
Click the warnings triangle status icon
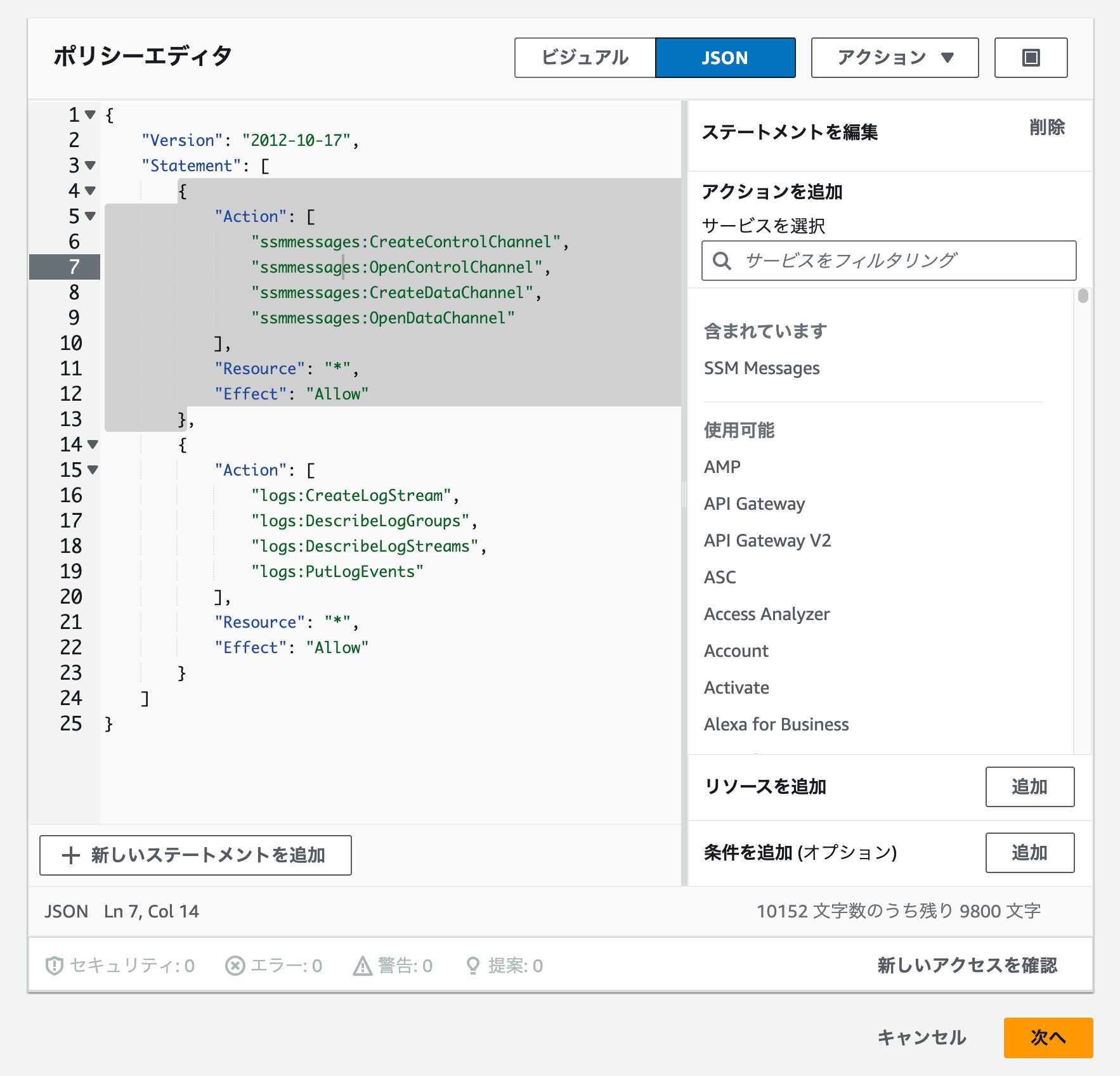pyautogui.click(x=362, y=966)
